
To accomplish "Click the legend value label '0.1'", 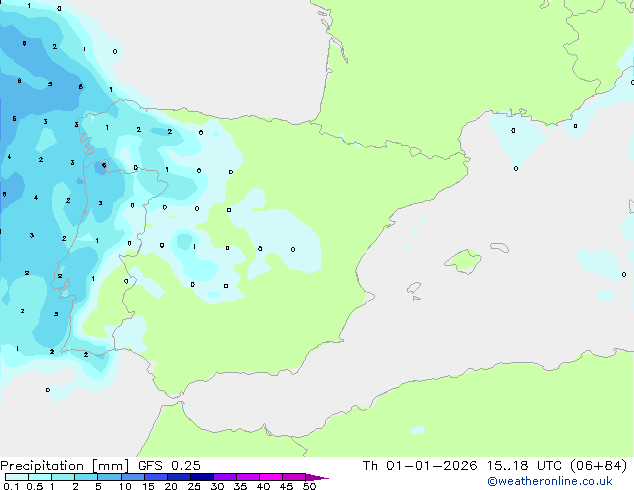I will [x=11, y=486].
